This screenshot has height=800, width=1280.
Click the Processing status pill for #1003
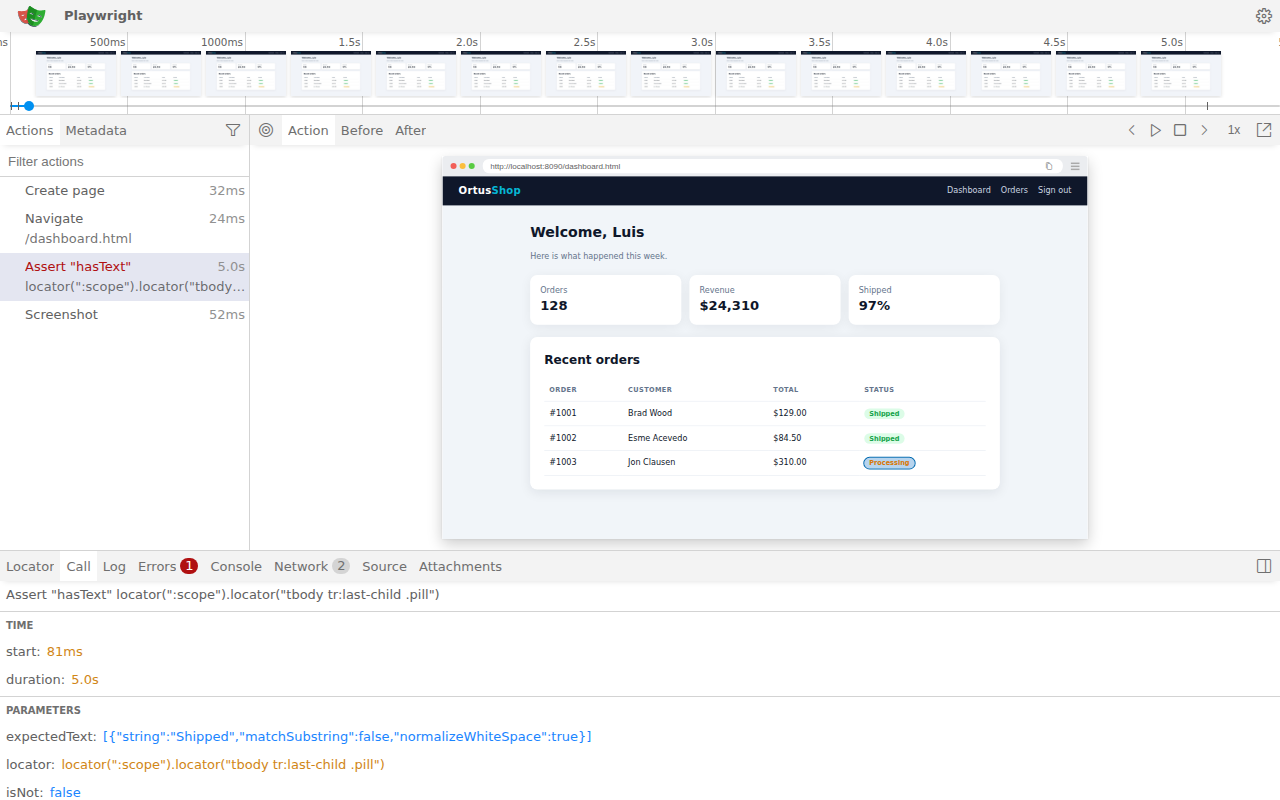(889, 463)
